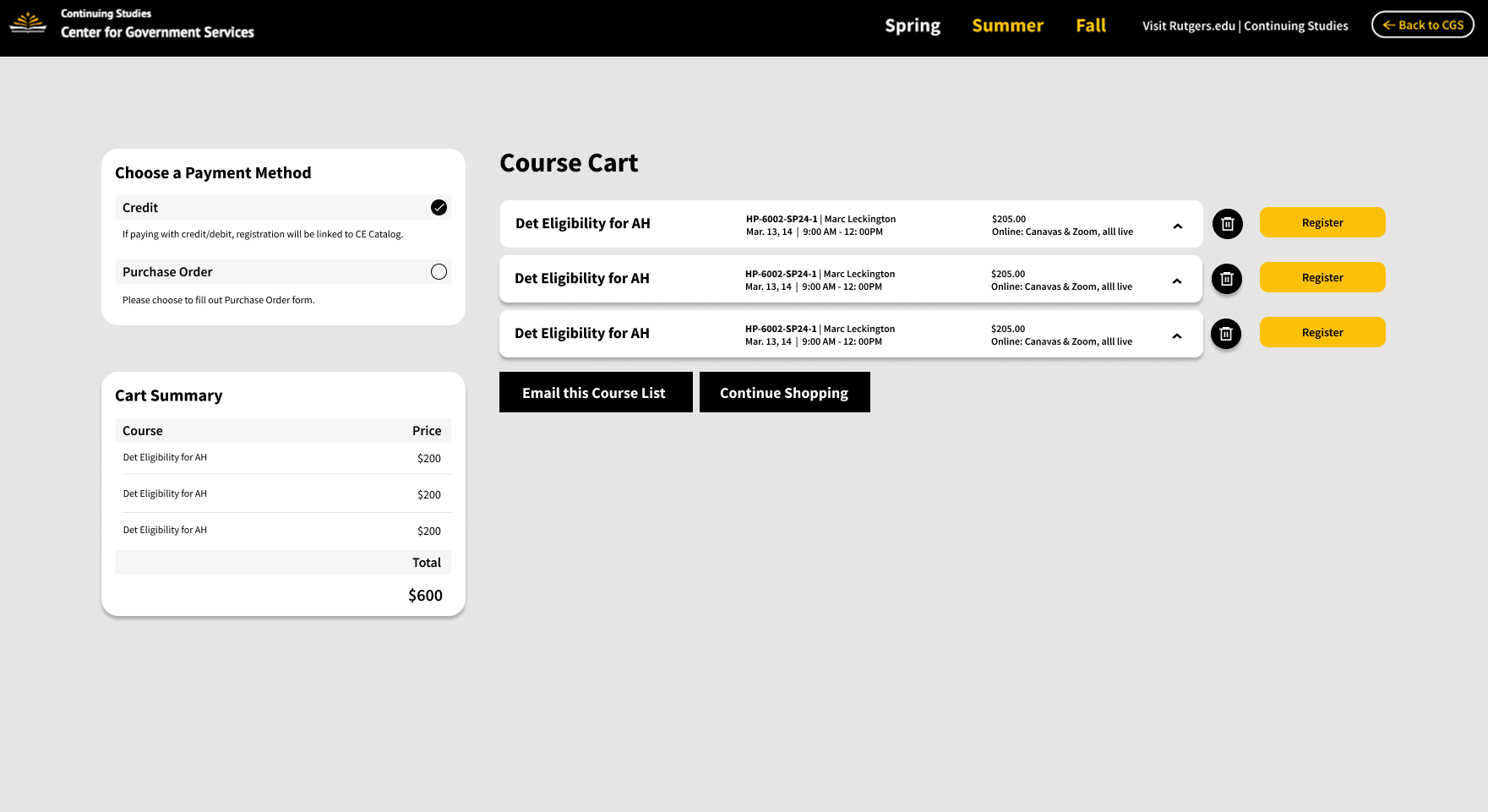The height and width of the screenshot is (812, 1488).
Task: Collapse details for the second Det Eligibility course
Action: (x=1177, y=282)
